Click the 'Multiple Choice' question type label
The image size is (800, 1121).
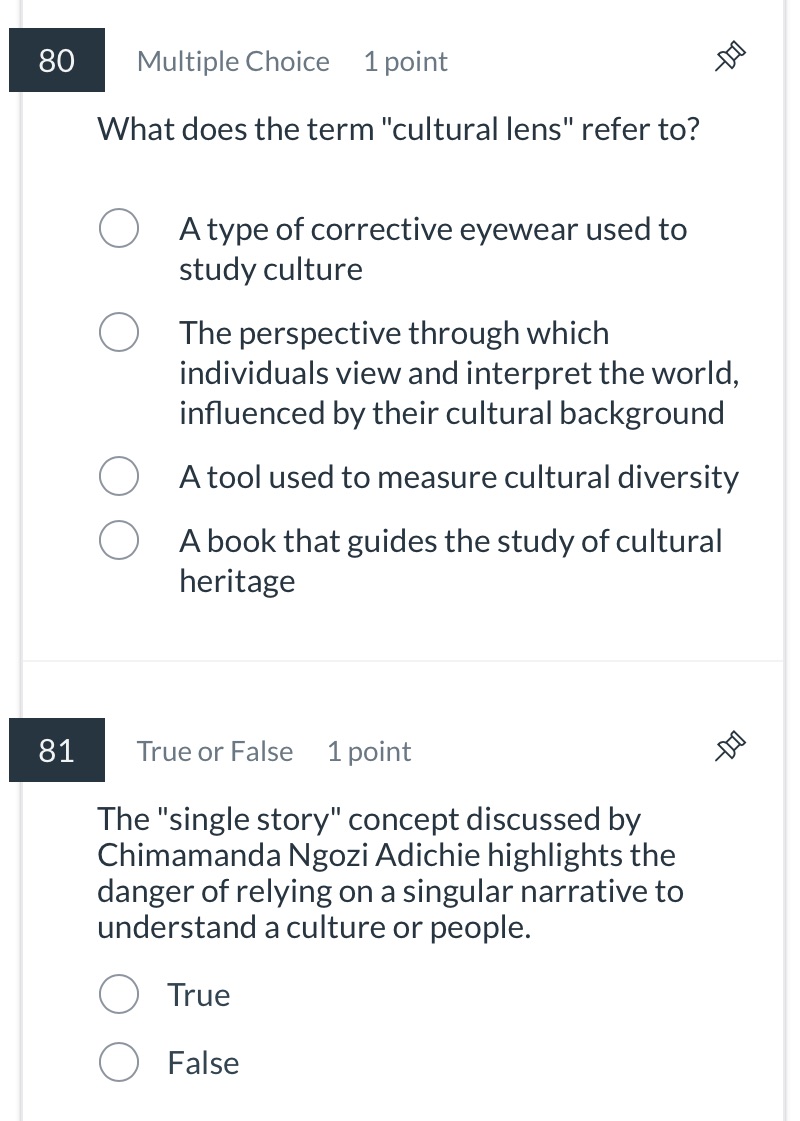coord(233,62)
